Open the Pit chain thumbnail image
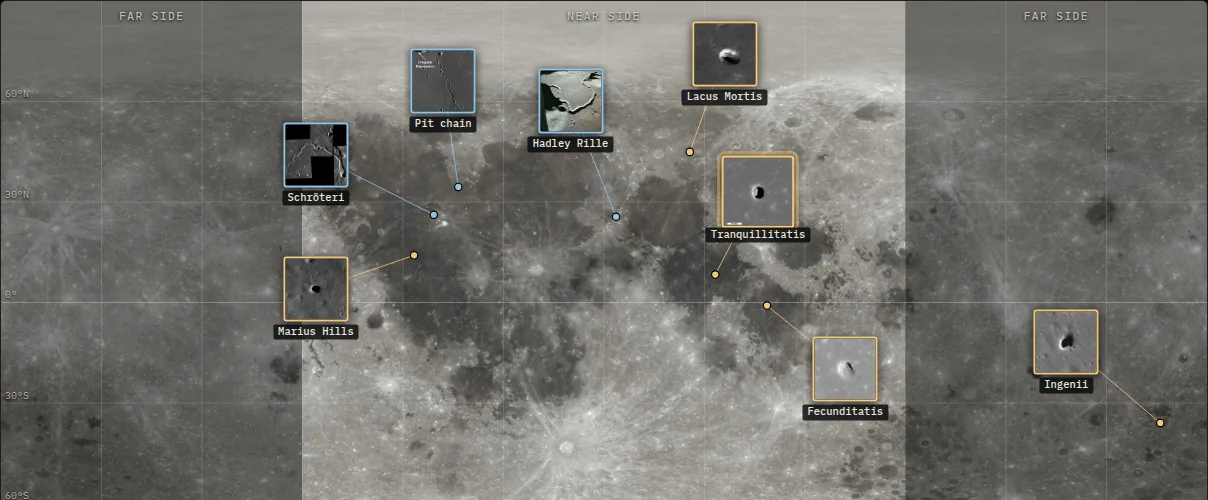Screen dimensions: 1208x500 [x=443, y=81]
